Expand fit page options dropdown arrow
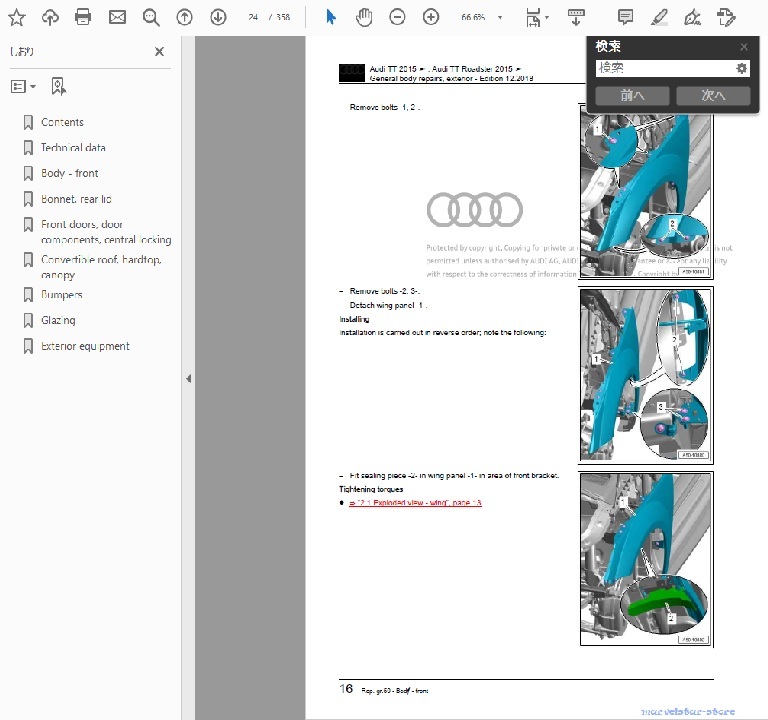This screenshot has height=720, width=768. coord(547,18)
